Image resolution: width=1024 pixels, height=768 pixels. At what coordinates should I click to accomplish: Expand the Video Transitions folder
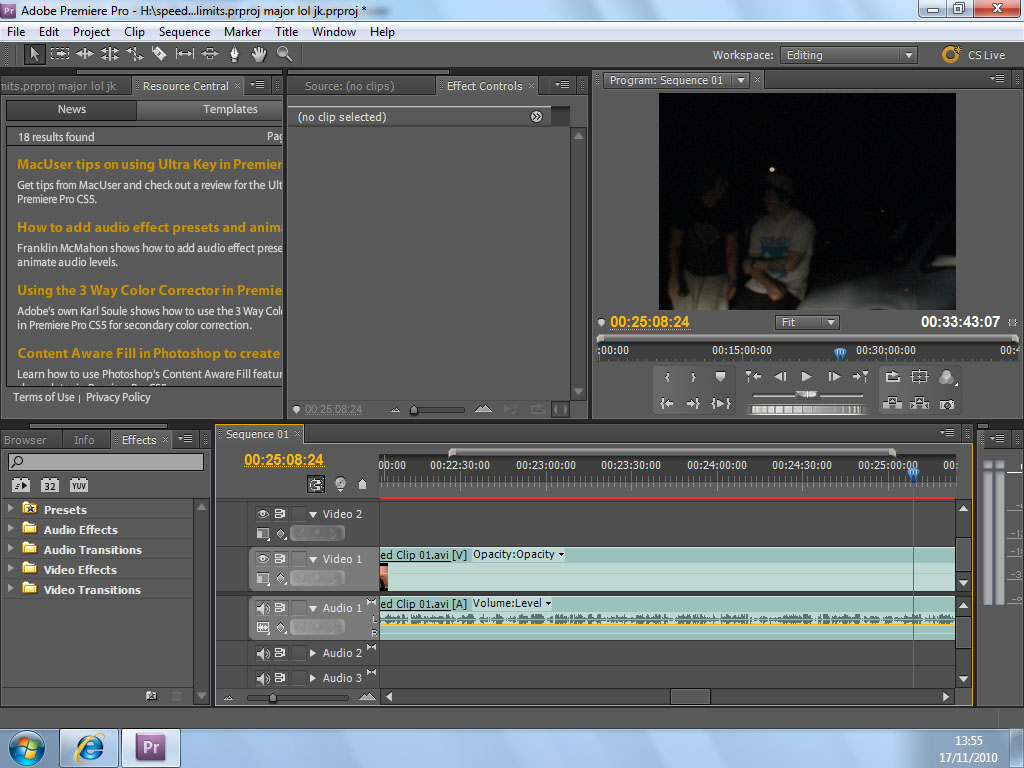point(10,588)
